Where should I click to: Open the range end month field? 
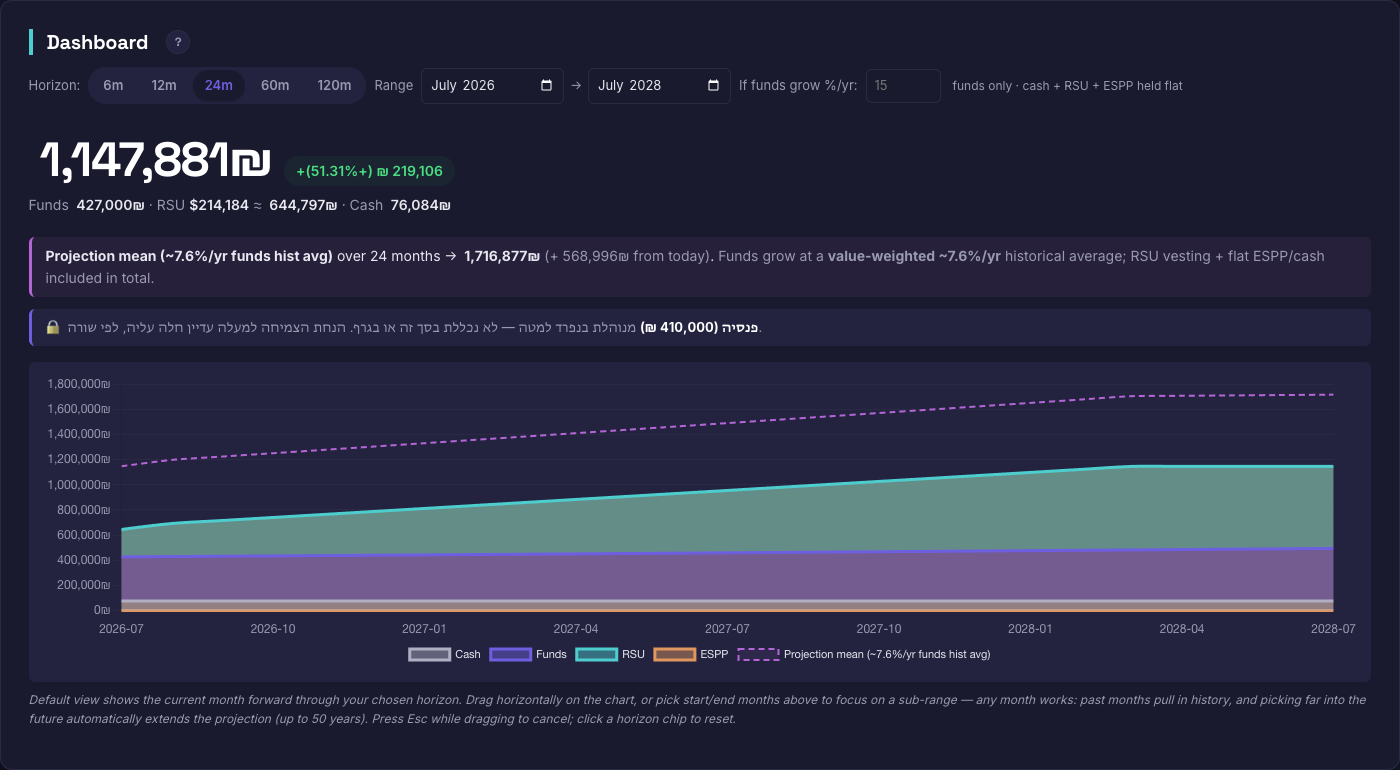click(659, 86)
